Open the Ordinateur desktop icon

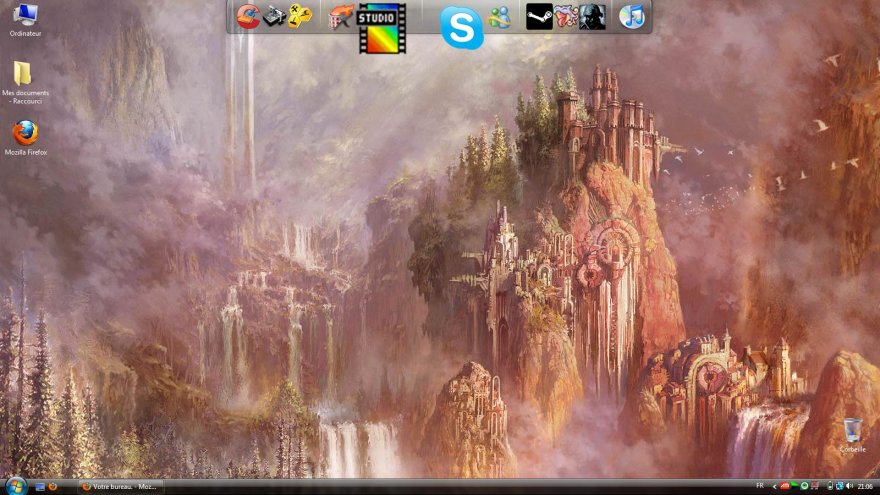[x=24, y=15]
